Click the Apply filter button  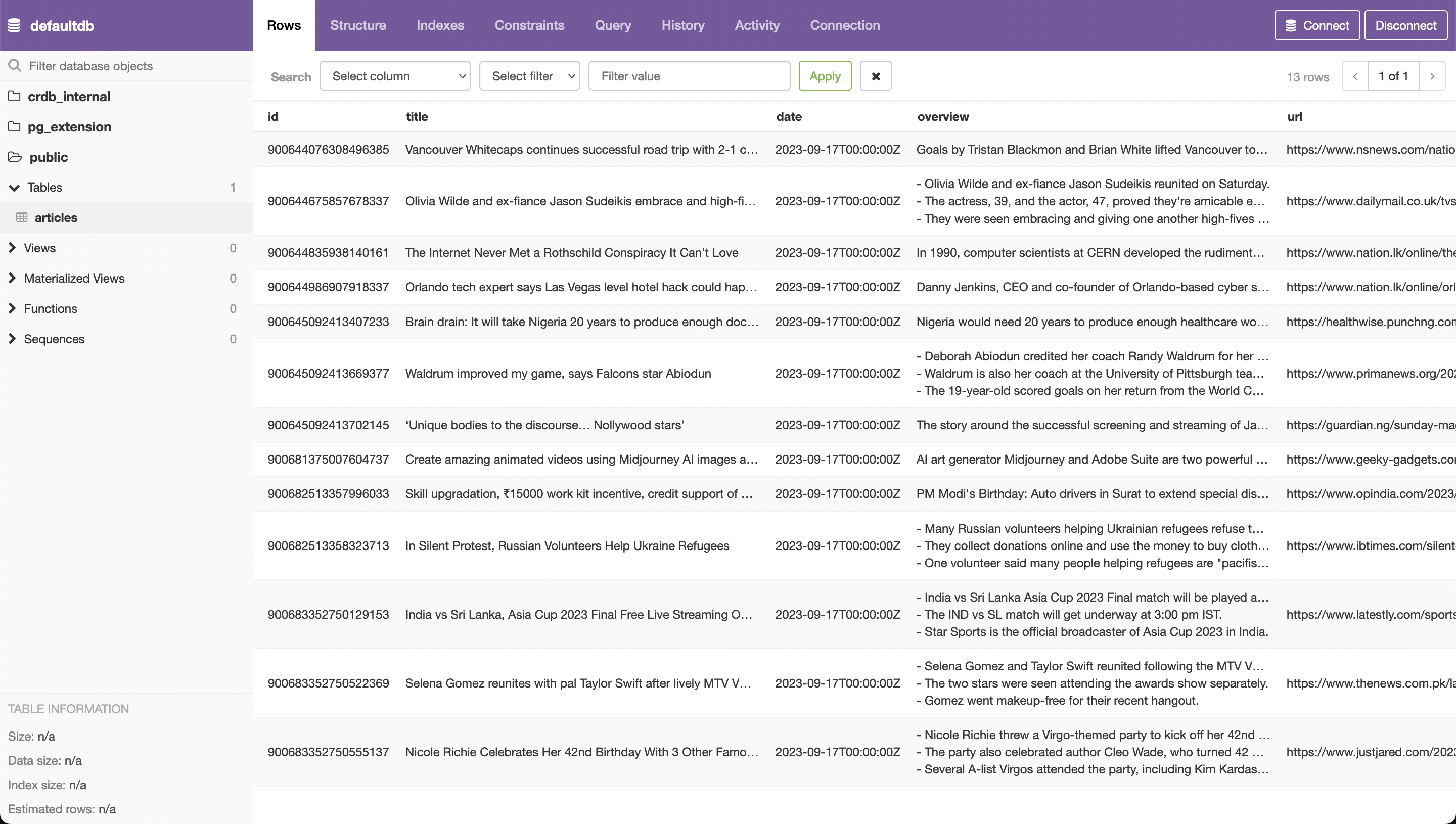click(825, 76)
